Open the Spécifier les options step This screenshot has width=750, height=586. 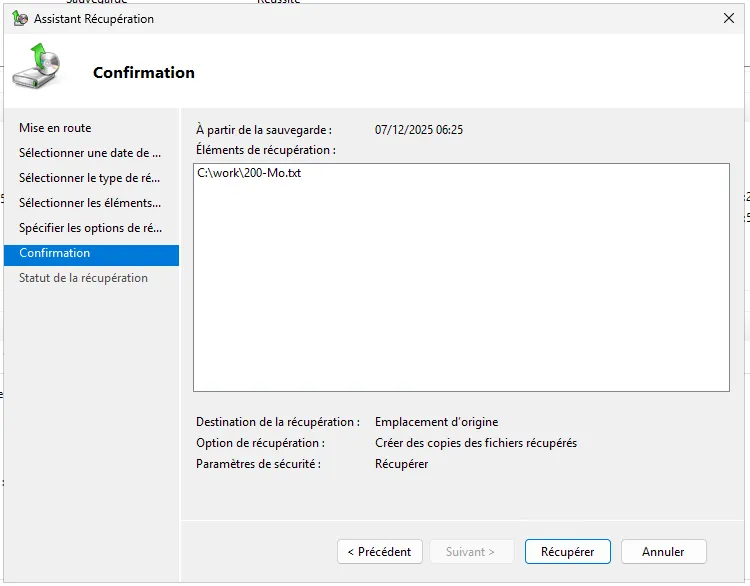(x=90, y=228)
